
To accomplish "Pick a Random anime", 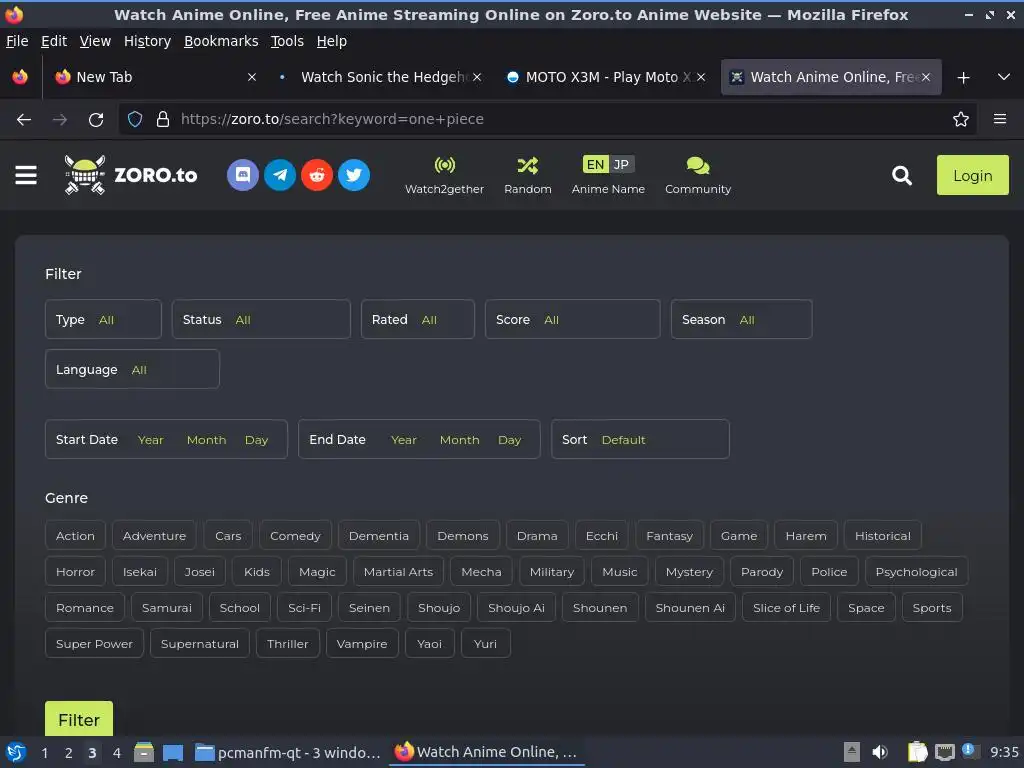I will [528, 175].
